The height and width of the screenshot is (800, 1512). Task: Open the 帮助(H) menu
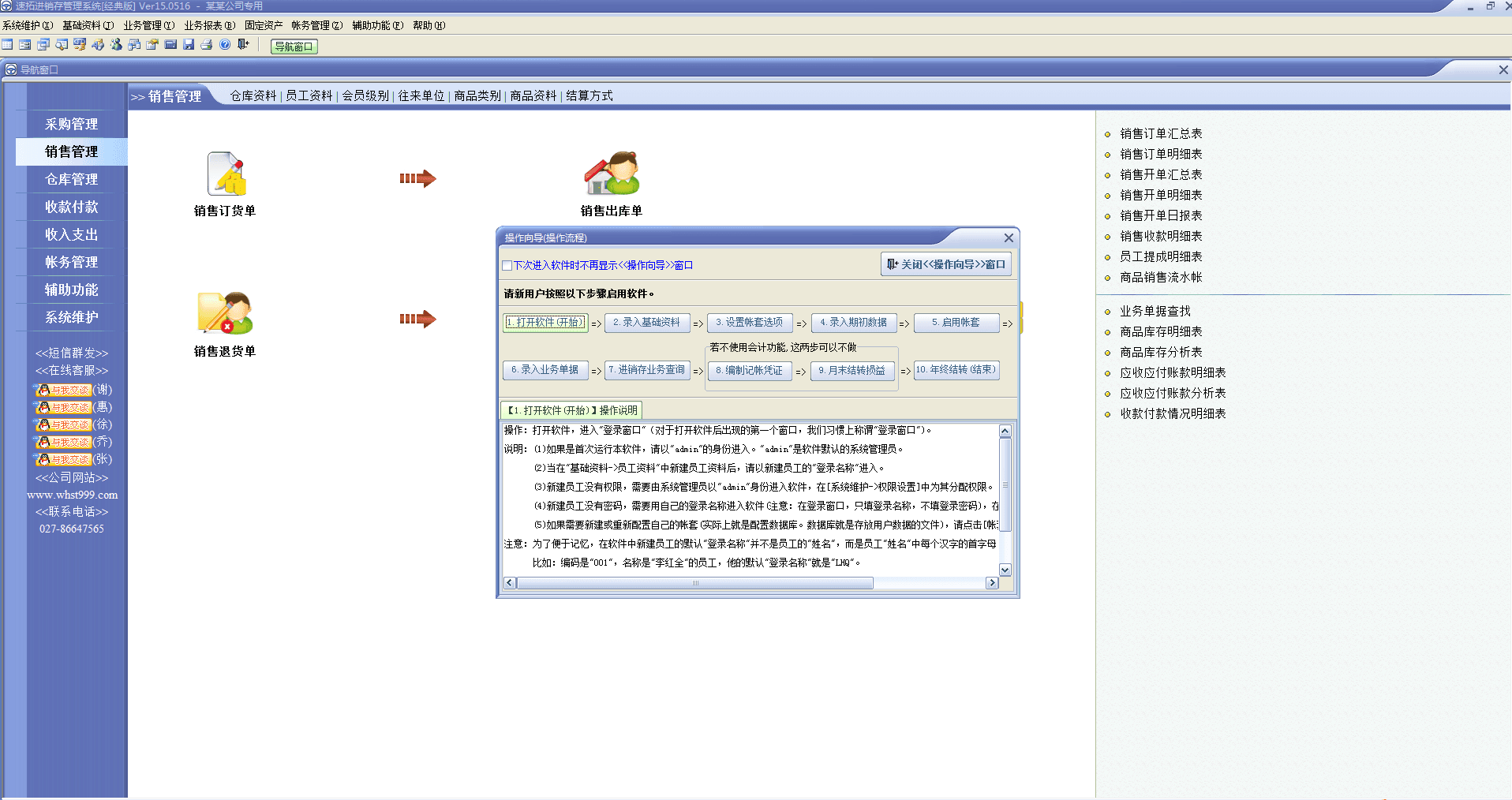(428, 24)
